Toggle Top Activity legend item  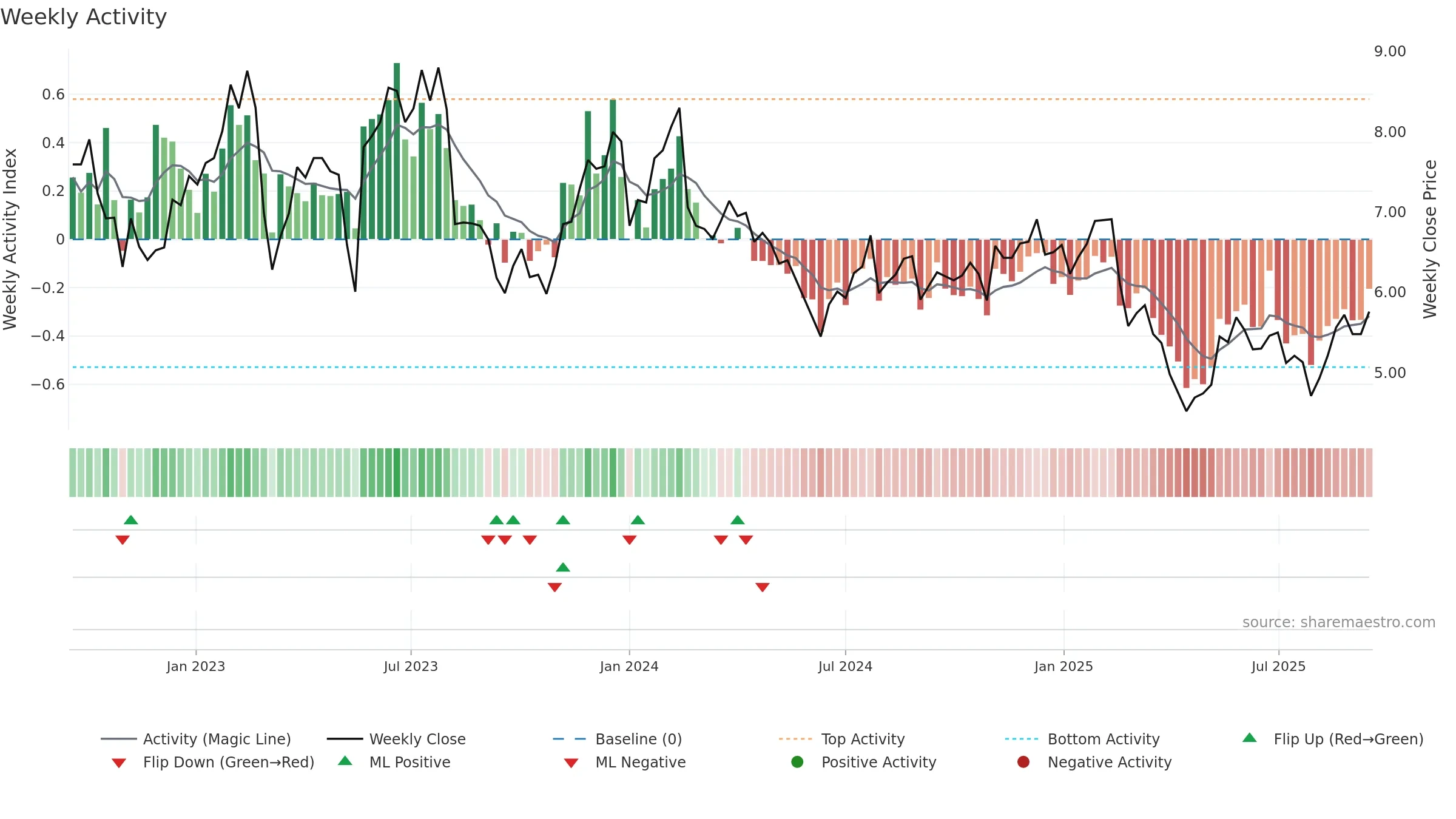click(x=841, y=739)
